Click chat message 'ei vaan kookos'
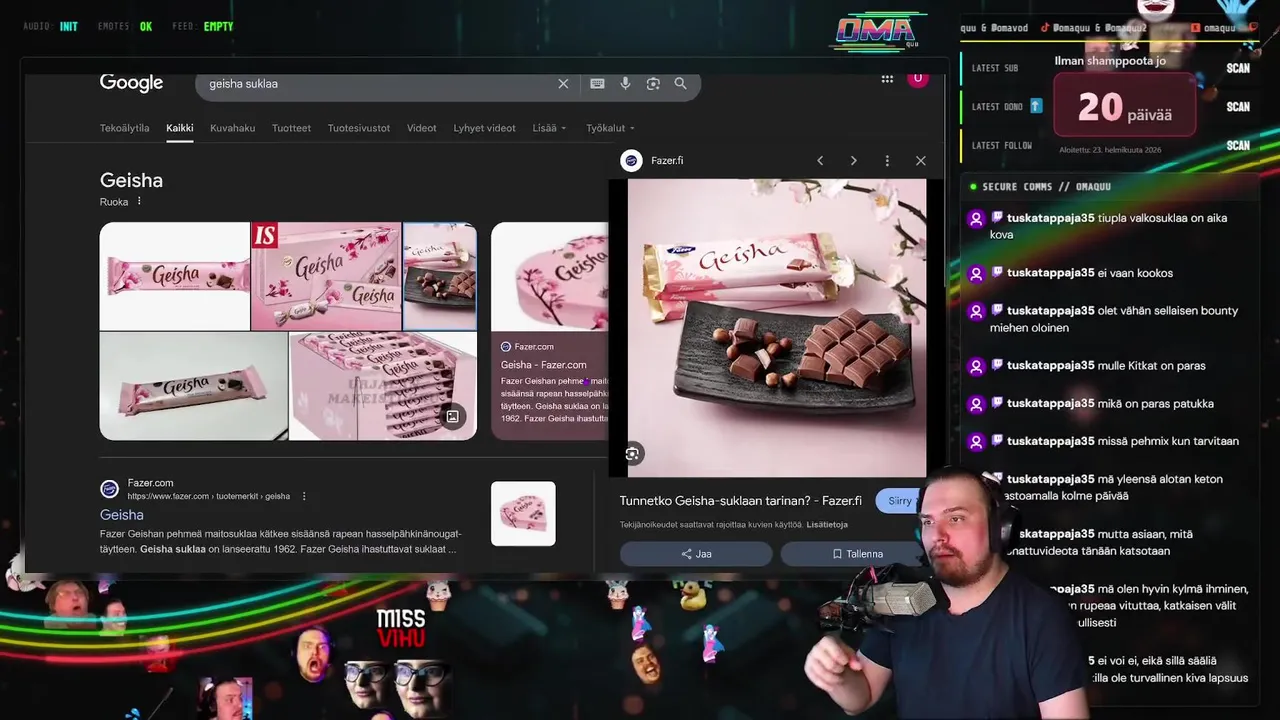Screen dimensions: 1280x720 coord(1135,273)
